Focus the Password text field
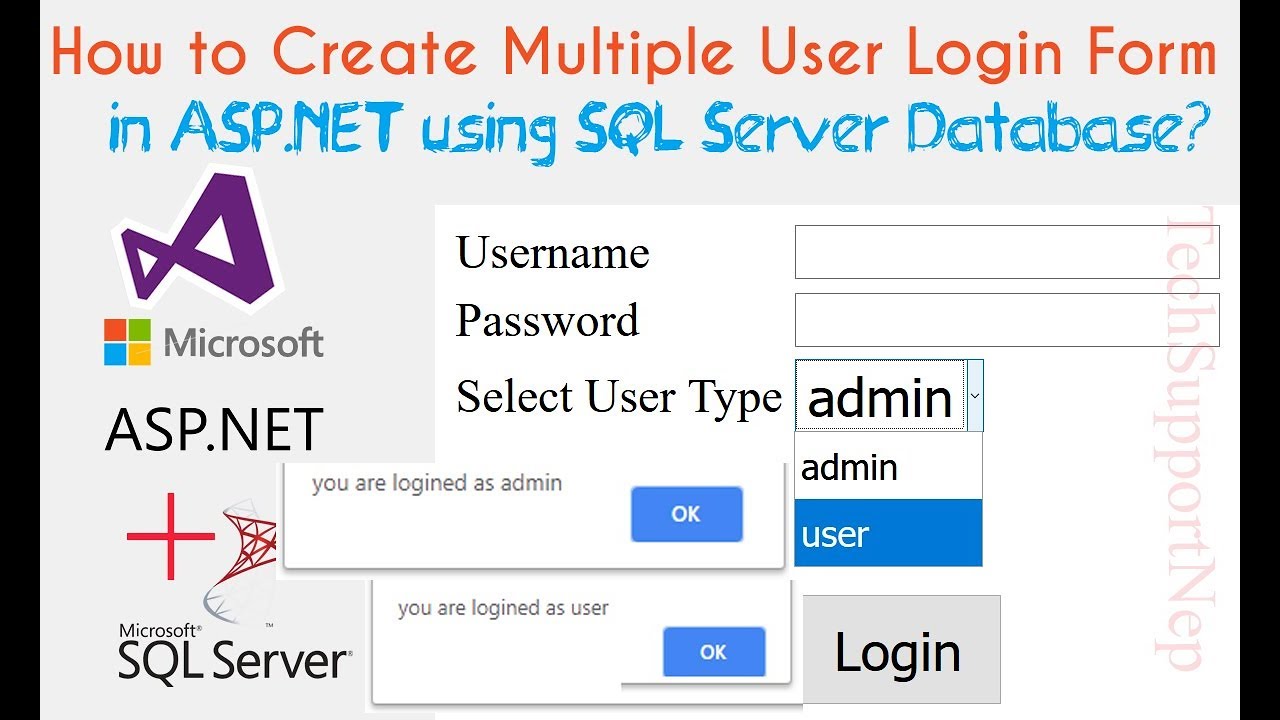Screen dimensions: 1280x720 1006,320
